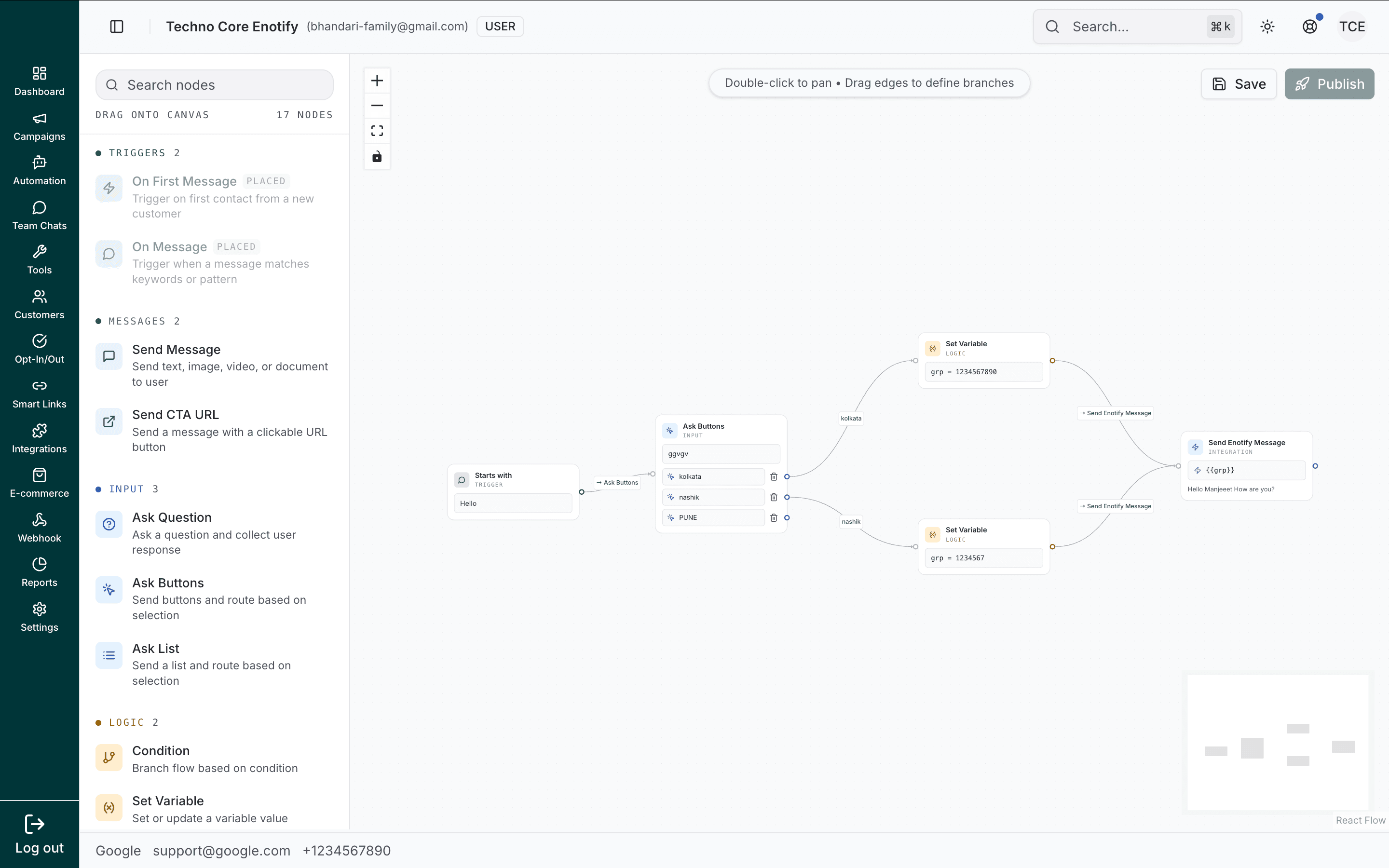This screenshot has width=1389, height=868.
Task: Open Integrations puzzle icon
Action: pyautogui.click(x=40, y=431)
